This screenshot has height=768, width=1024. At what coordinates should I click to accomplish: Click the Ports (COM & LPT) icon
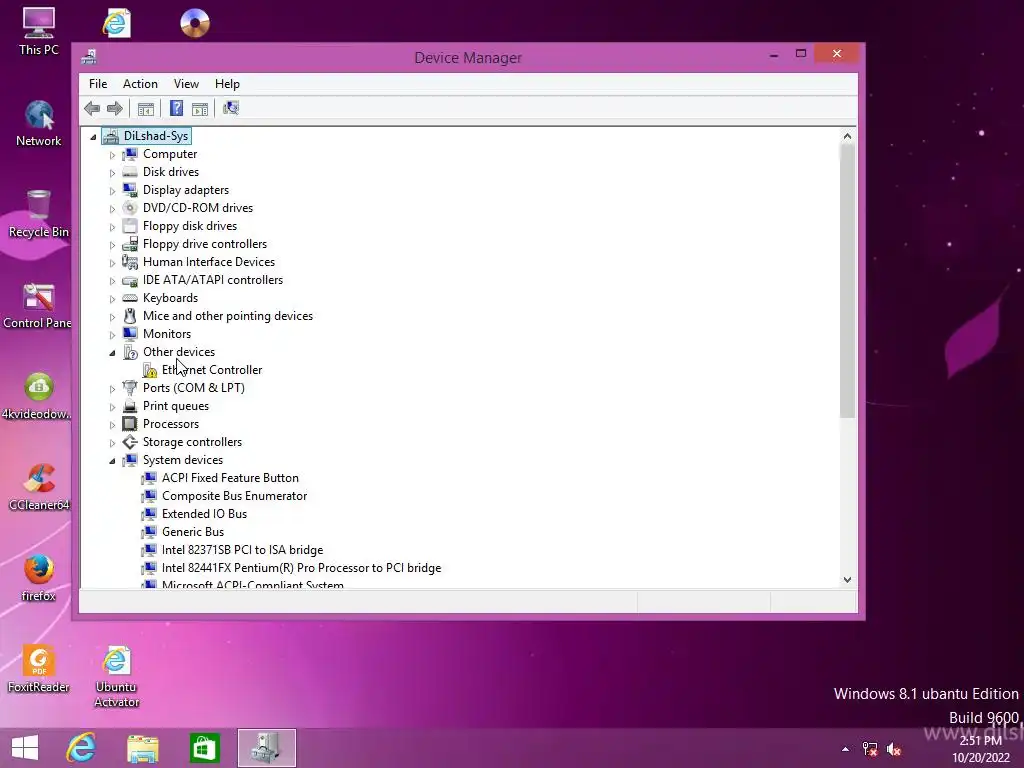click(130, 388)
